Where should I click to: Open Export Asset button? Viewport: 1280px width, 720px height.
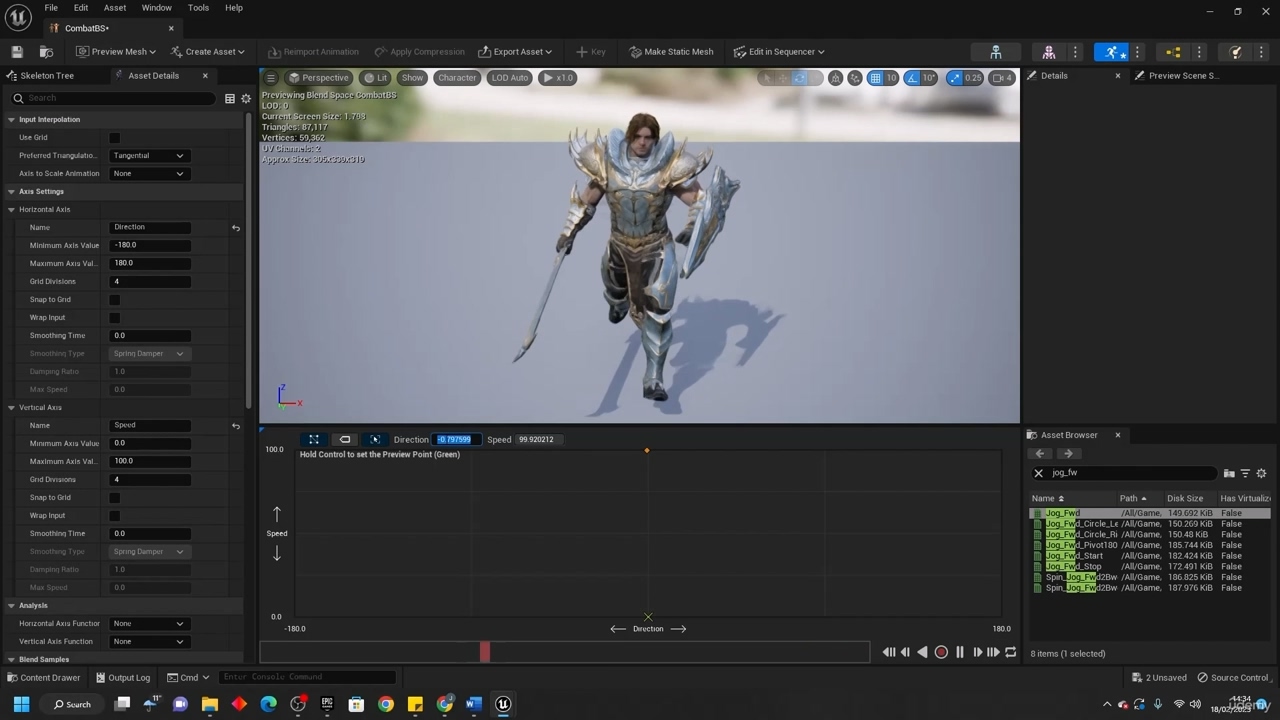coord(515,52)
